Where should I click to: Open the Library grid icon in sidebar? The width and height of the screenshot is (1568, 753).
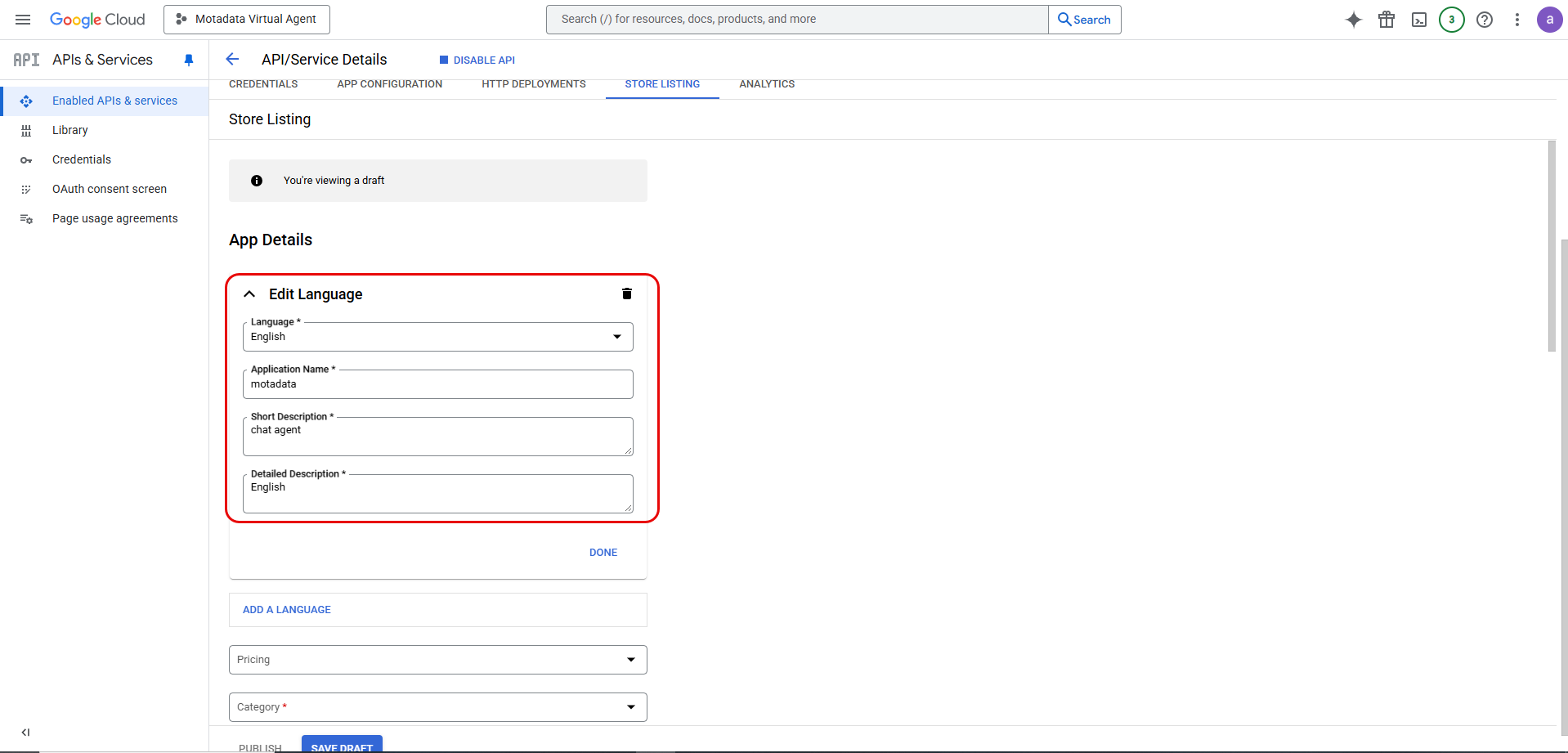pyautogui.click(x=26, y=130)
